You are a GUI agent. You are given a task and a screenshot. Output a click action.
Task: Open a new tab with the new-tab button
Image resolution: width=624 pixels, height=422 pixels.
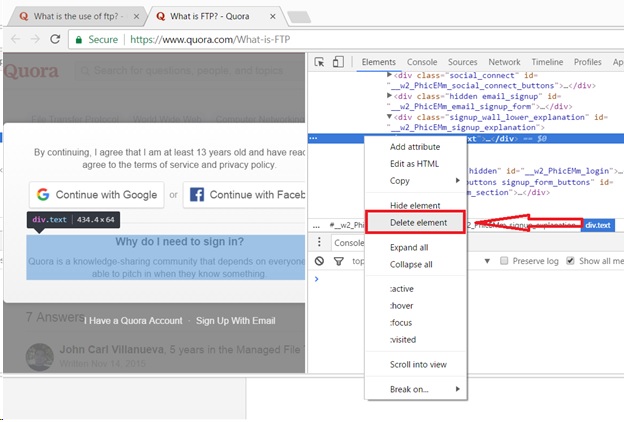(298, 17)
